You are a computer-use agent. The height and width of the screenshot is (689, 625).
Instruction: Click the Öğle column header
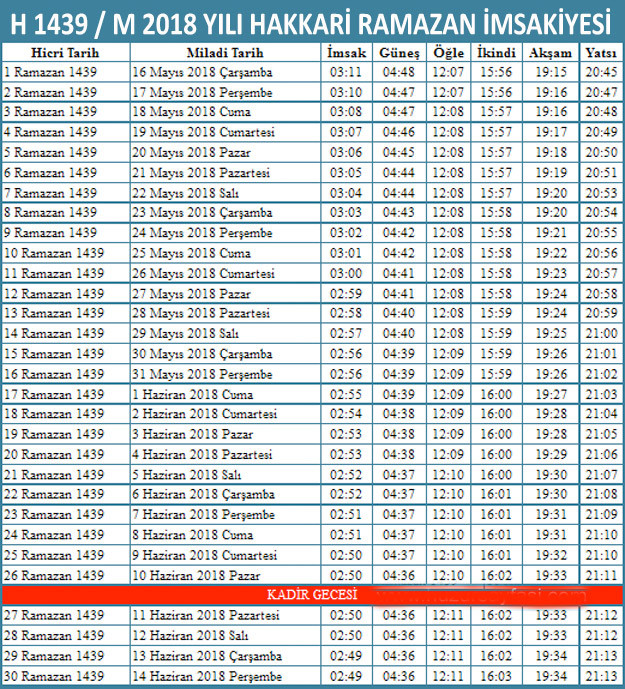pyautogui.click(x=449, y=52)
